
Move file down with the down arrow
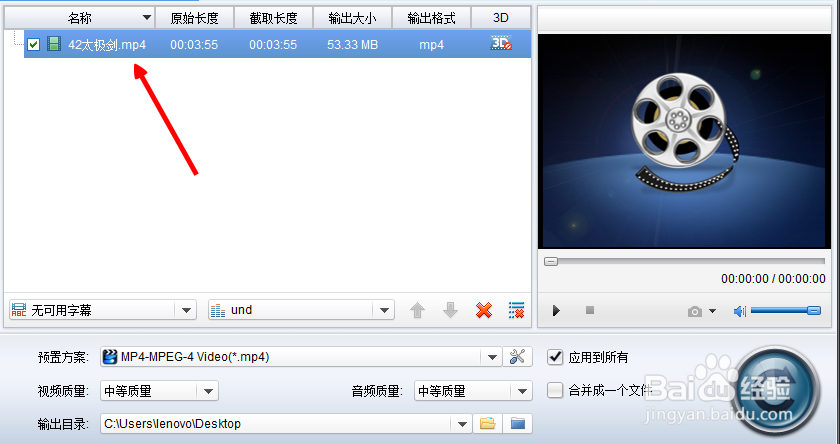451,310
